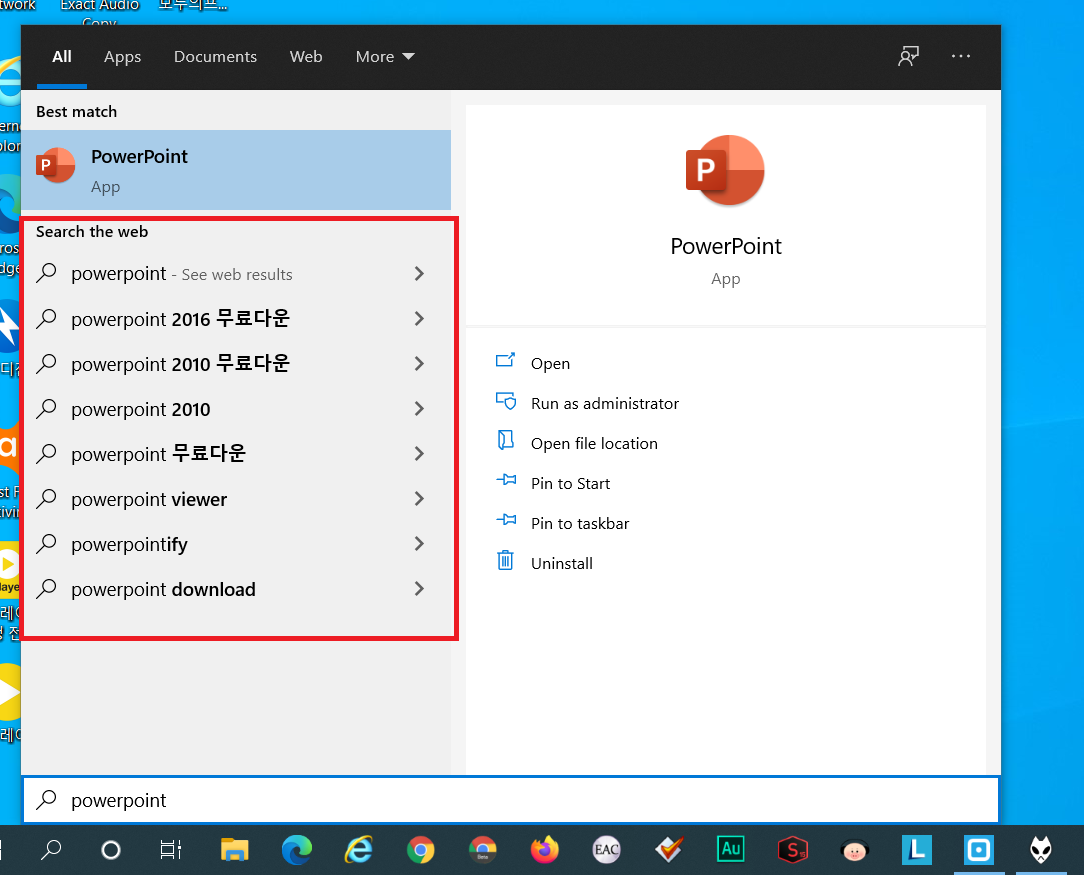Open the red S app taskbar icon
Image resolution: width=1084 pixels, height=875 pixels.
pos(793,849)
